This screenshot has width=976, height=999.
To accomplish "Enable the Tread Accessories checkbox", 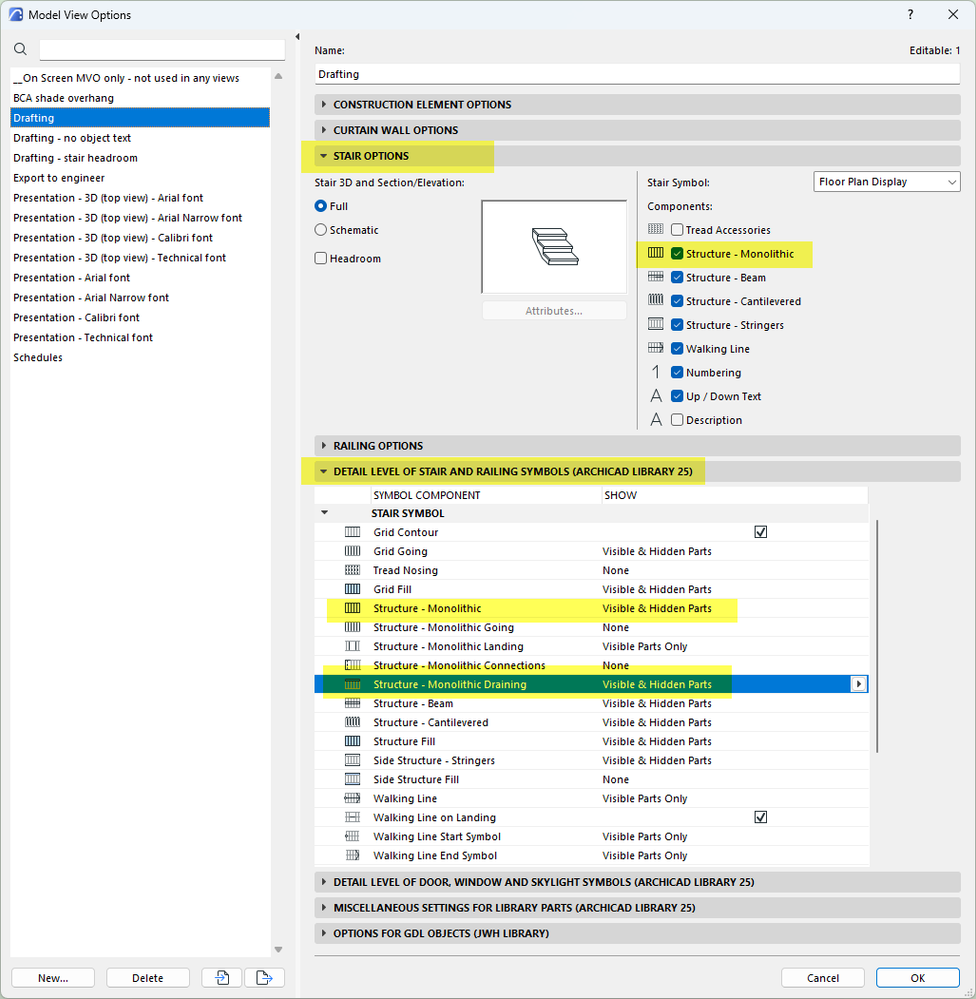I will pyautogui.click(x=677, y=229).
